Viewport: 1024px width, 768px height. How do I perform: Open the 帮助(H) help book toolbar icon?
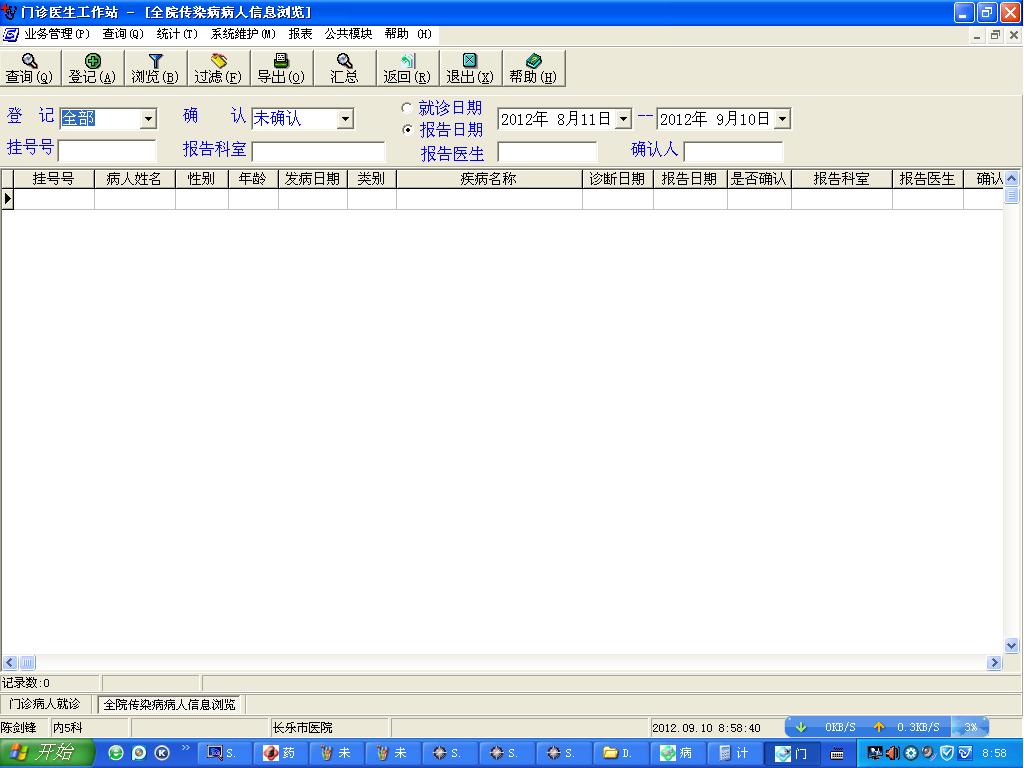533,69
